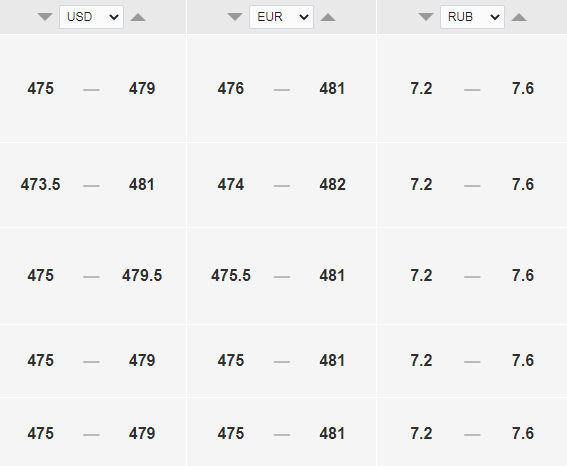Open the RUB currency dropdown
The width and height of the screenshot is (567, 466).
click(x=472, y=17)
